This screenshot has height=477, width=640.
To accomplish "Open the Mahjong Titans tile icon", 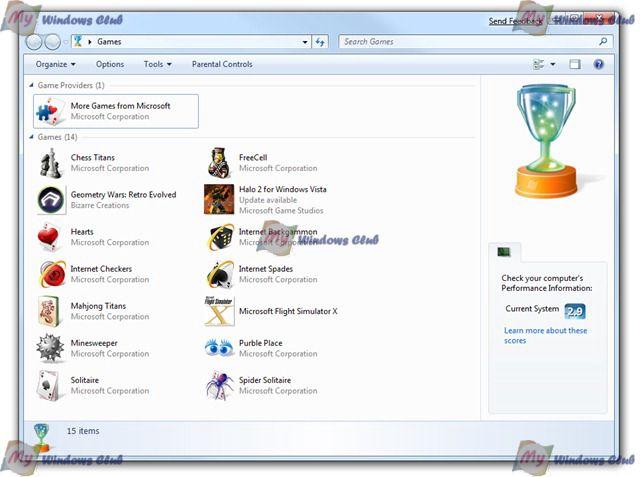I will tap(50, 311).
